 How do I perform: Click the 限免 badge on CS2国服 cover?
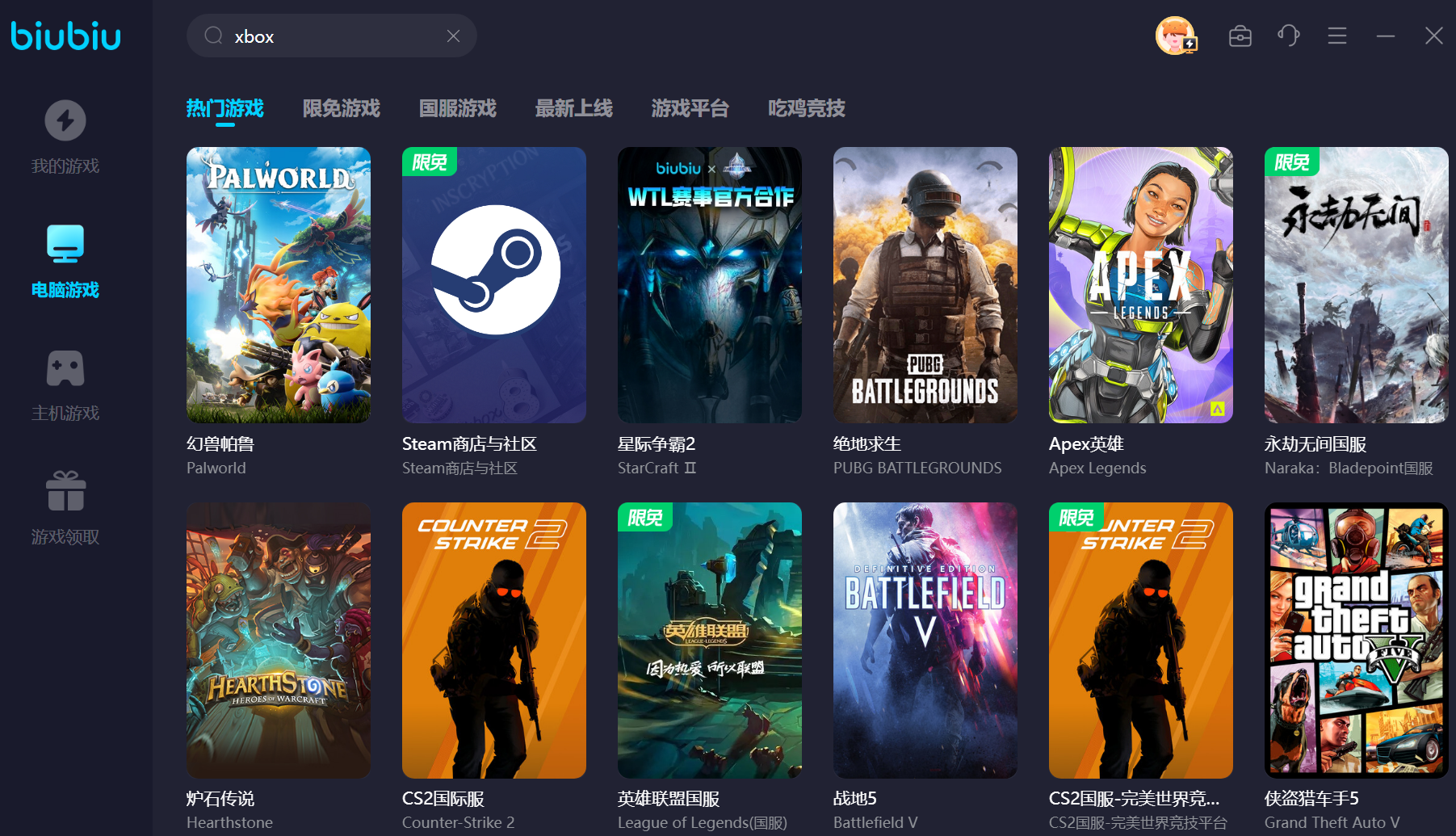click(1076, 517)
